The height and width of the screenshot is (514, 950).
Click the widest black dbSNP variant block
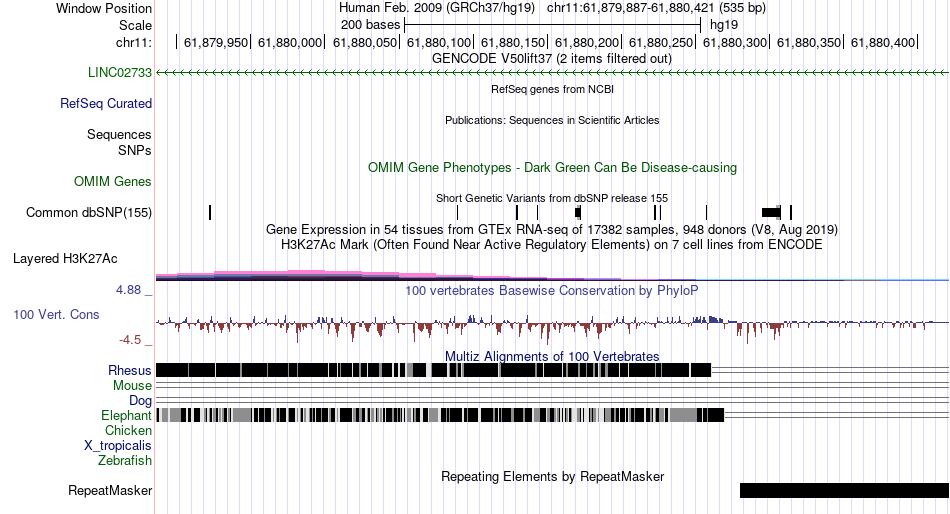pyautogui.click(x=771, y=213)
